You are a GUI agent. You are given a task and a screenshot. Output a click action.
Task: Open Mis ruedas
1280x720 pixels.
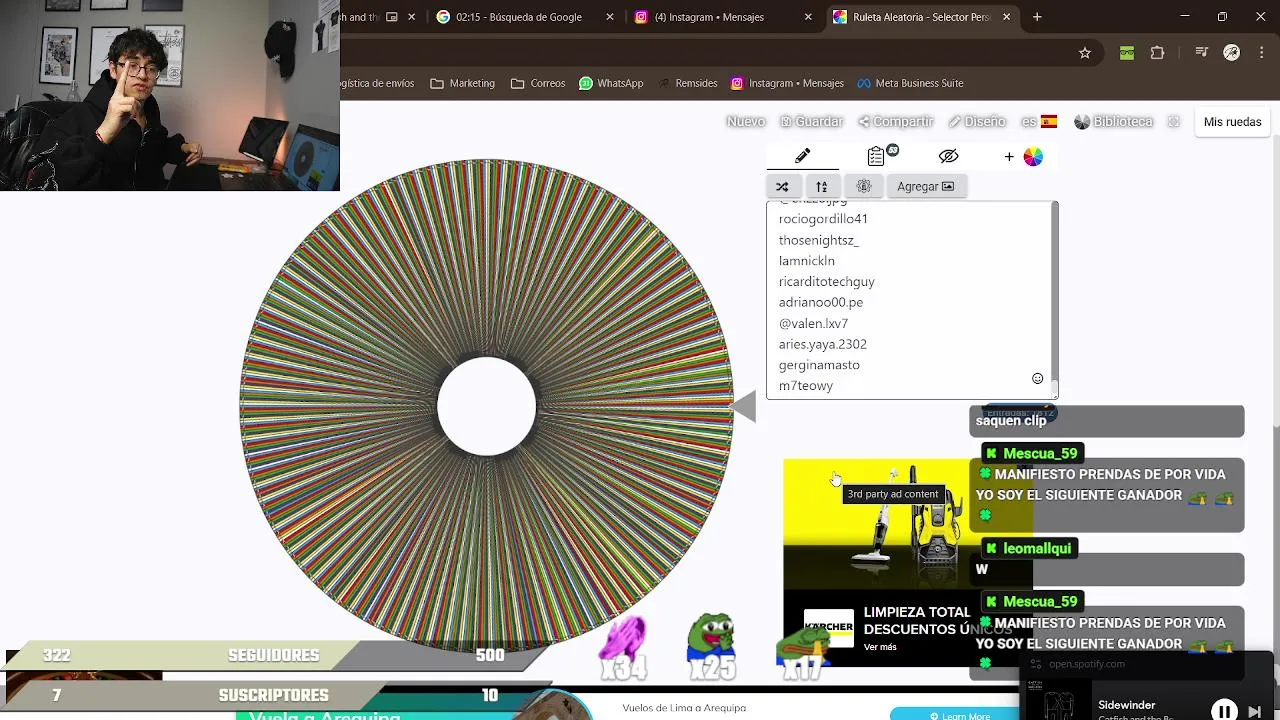point(1232,122)
